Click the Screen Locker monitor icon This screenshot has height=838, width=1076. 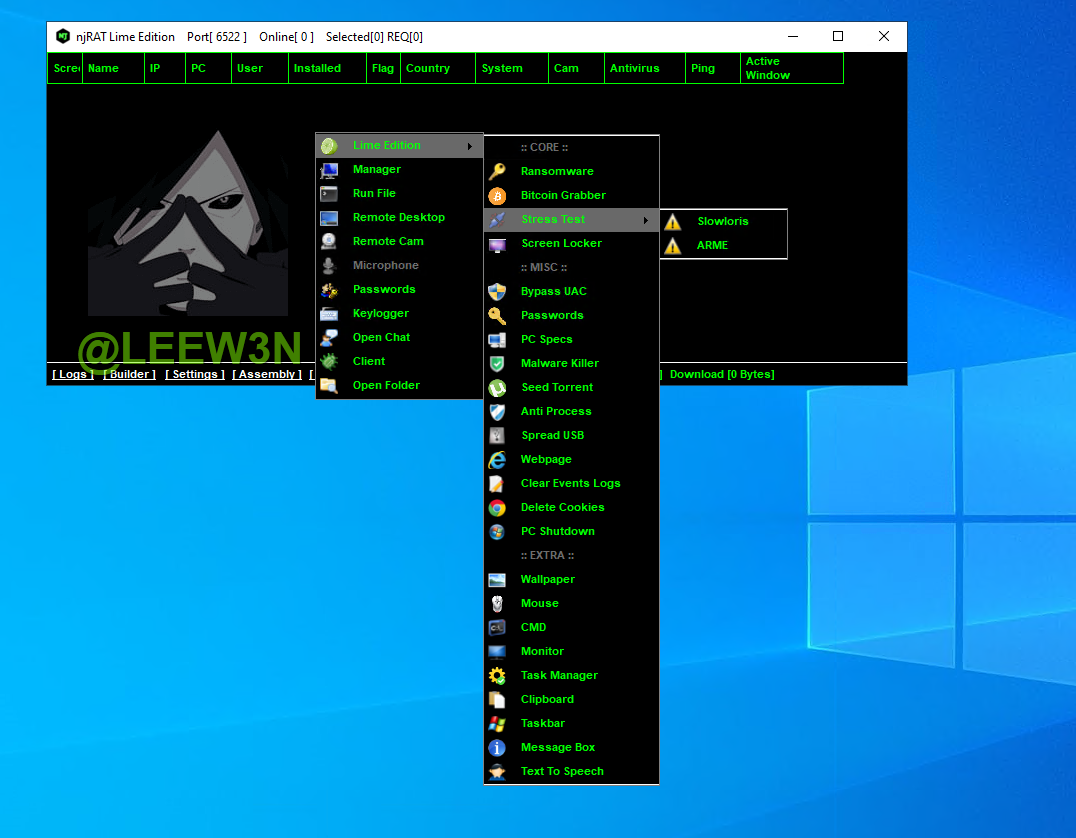point(497,244)
